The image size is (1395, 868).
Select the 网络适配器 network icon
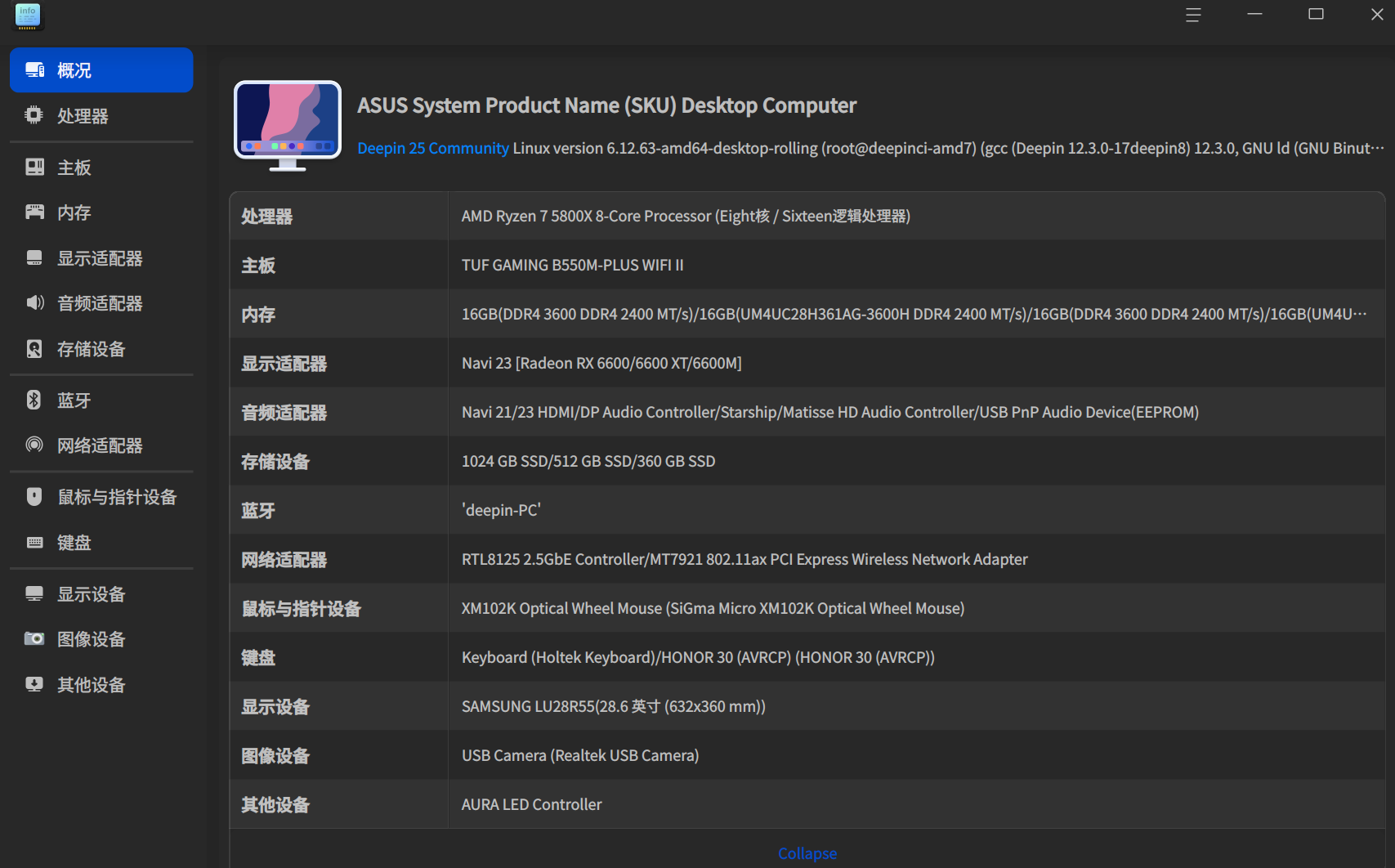pos(34,445)
